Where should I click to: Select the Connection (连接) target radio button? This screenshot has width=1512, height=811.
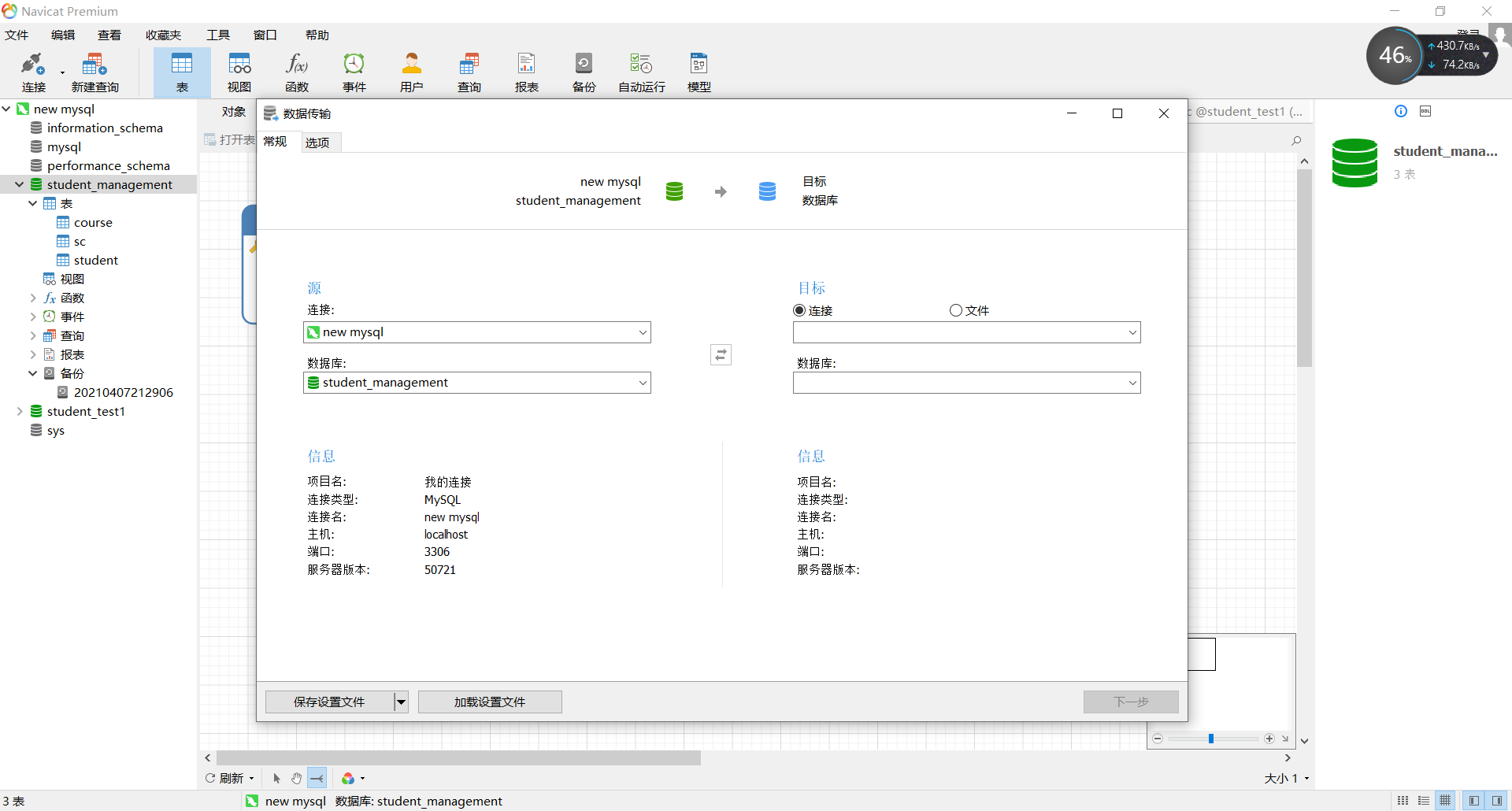click(x=799, y=310)
